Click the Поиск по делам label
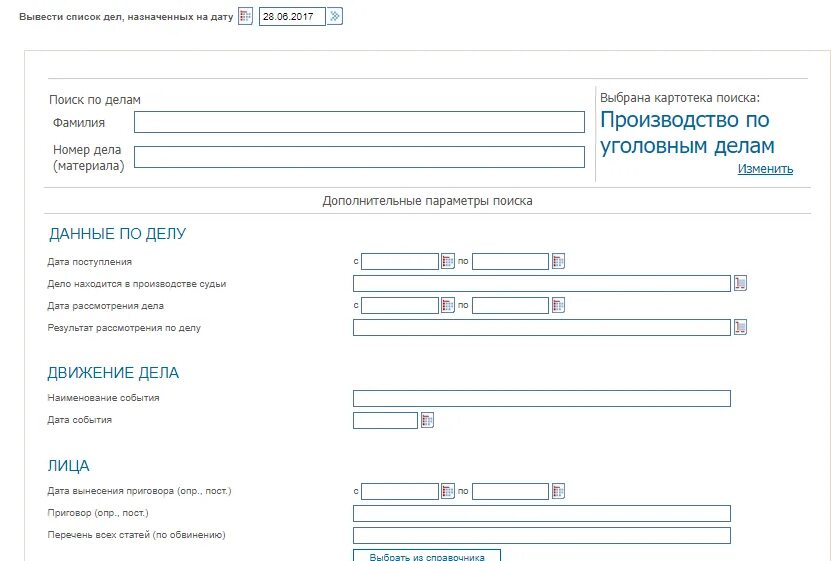 [95, 100]
